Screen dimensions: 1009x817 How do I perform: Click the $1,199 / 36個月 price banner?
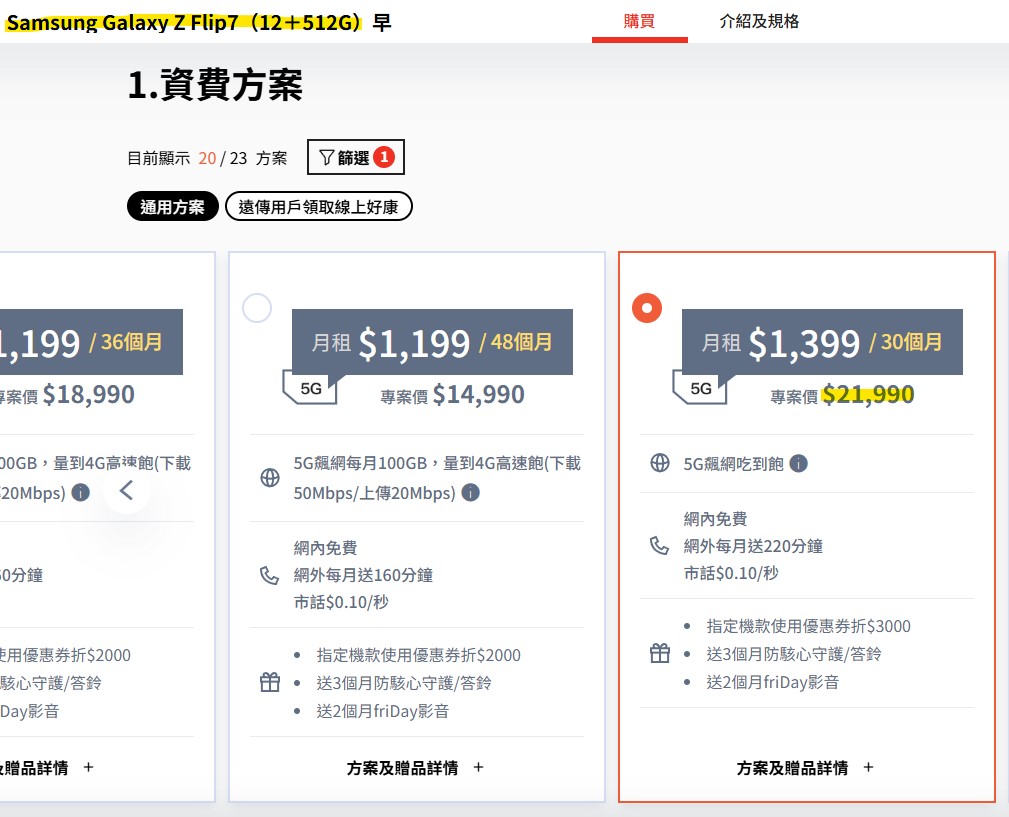pyautogui.click(x=91, y=342)
